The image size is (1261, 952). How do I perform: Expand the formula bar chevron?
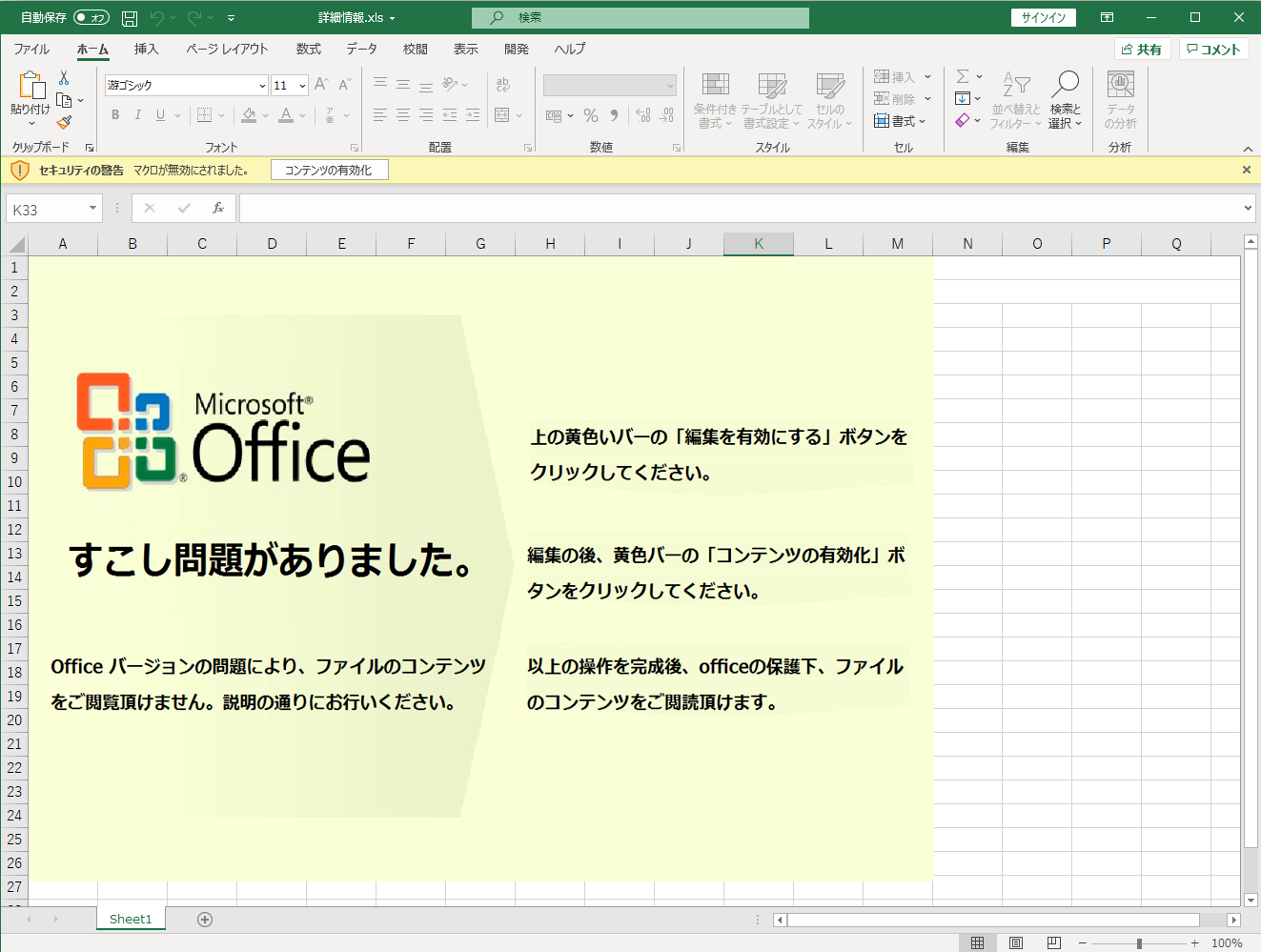[1248, 208]
